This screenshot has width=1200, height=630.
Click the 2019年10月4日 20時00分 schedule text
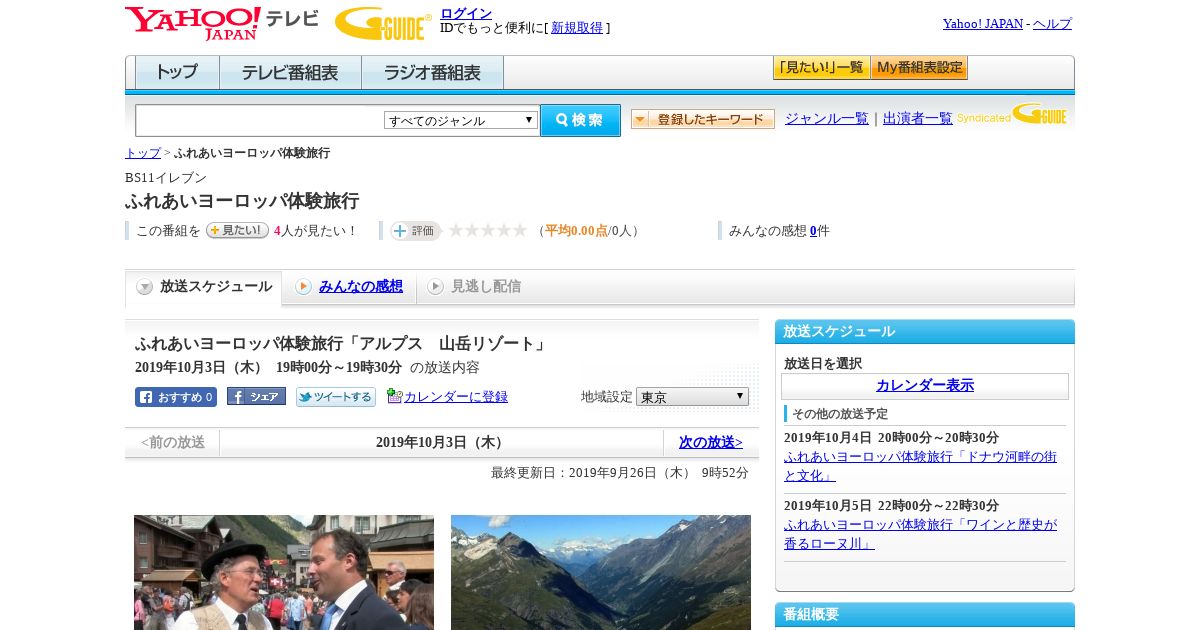pos(891,438)
